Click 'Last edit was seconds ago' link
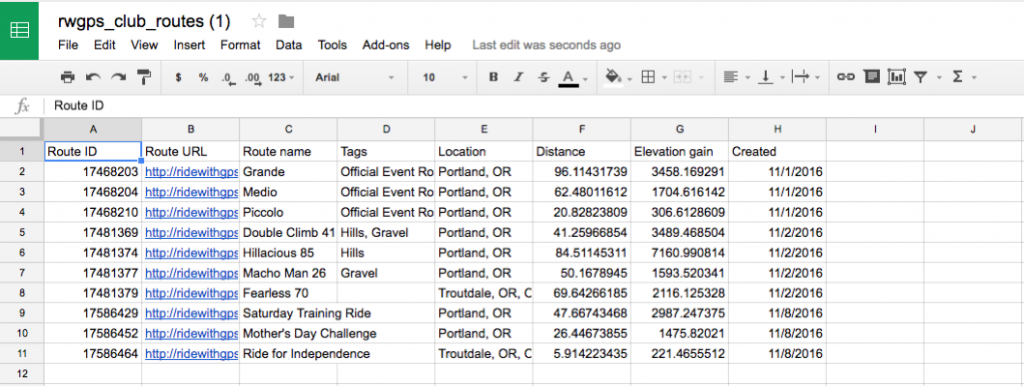 547,45
